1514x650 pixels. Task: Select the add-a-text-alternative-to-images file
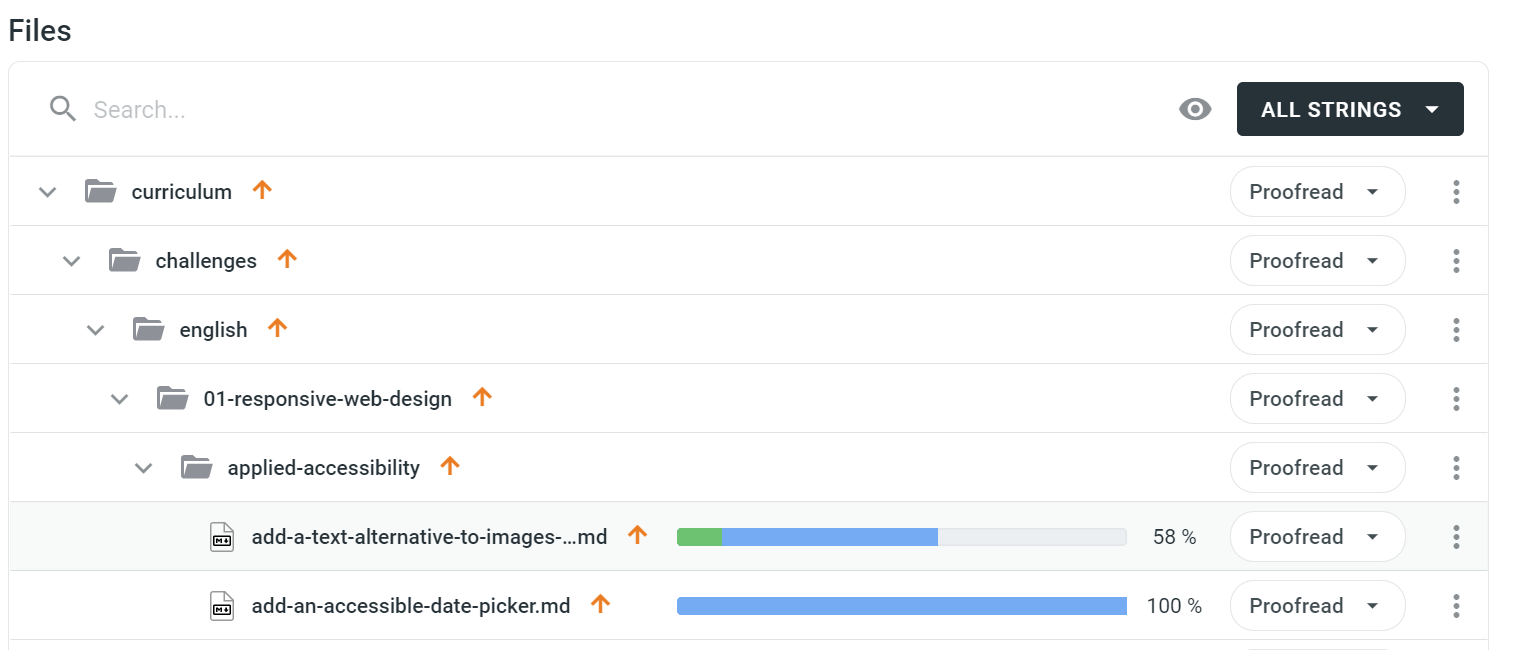click(429, 537)
